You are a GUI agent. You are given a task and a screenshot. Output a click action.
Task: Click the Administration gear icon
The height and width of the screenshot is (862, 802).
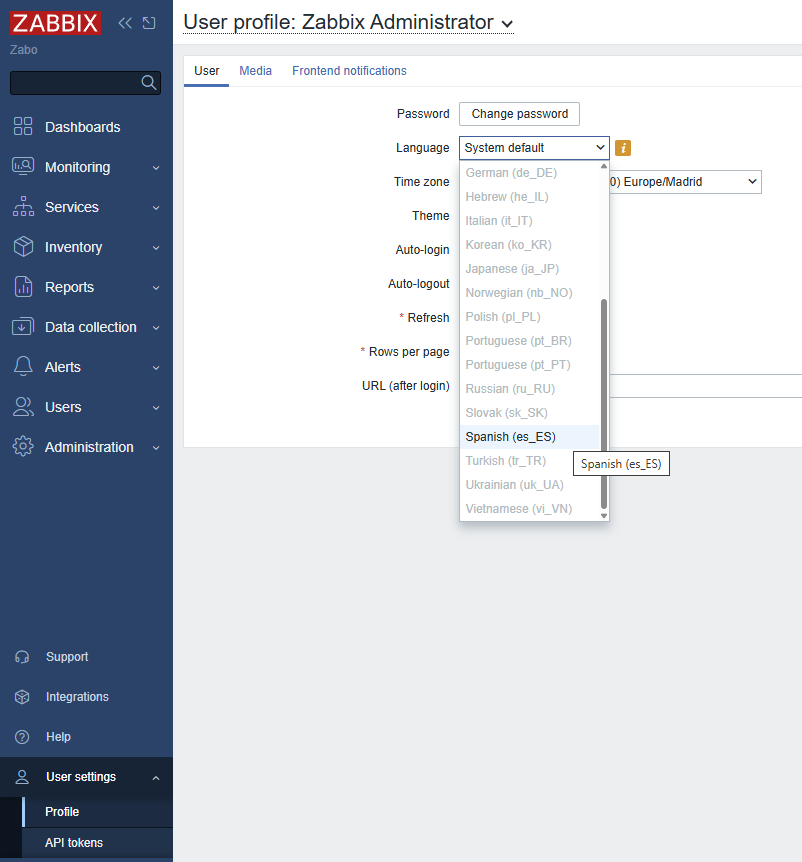[x=23, y=447]
